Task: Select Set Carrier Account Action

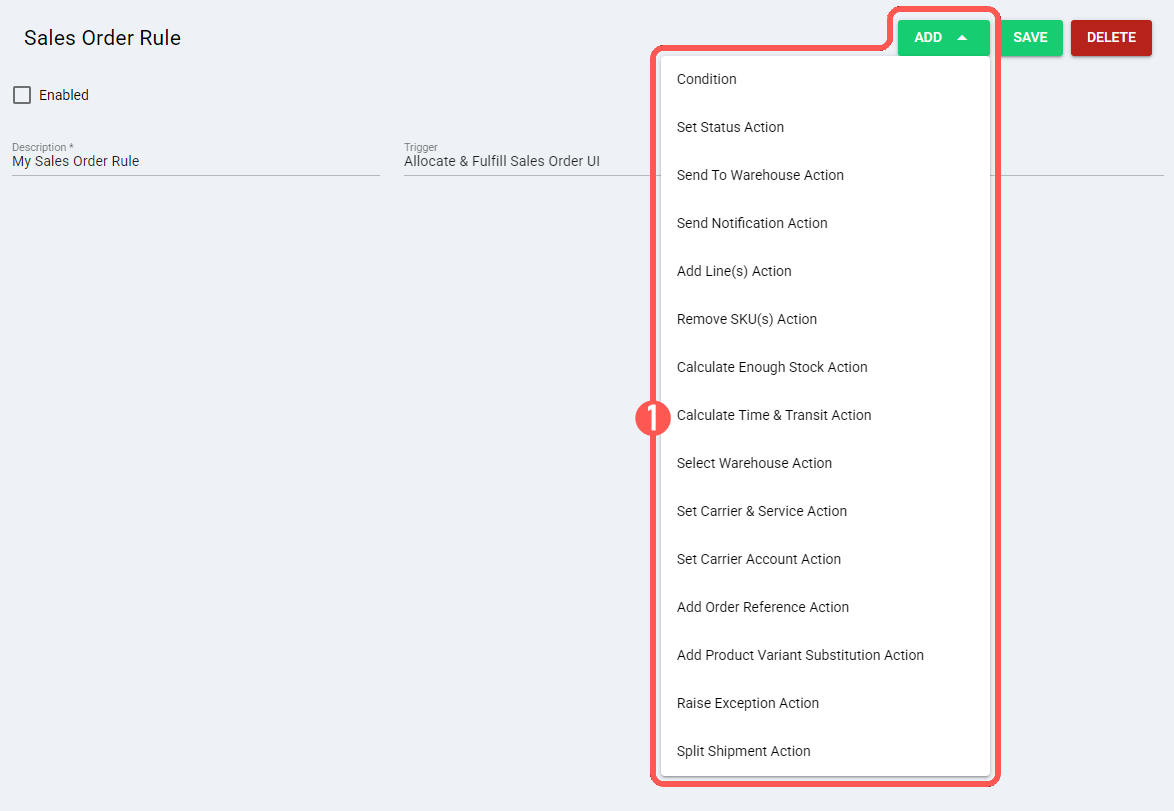Action: tap(825, 559)
